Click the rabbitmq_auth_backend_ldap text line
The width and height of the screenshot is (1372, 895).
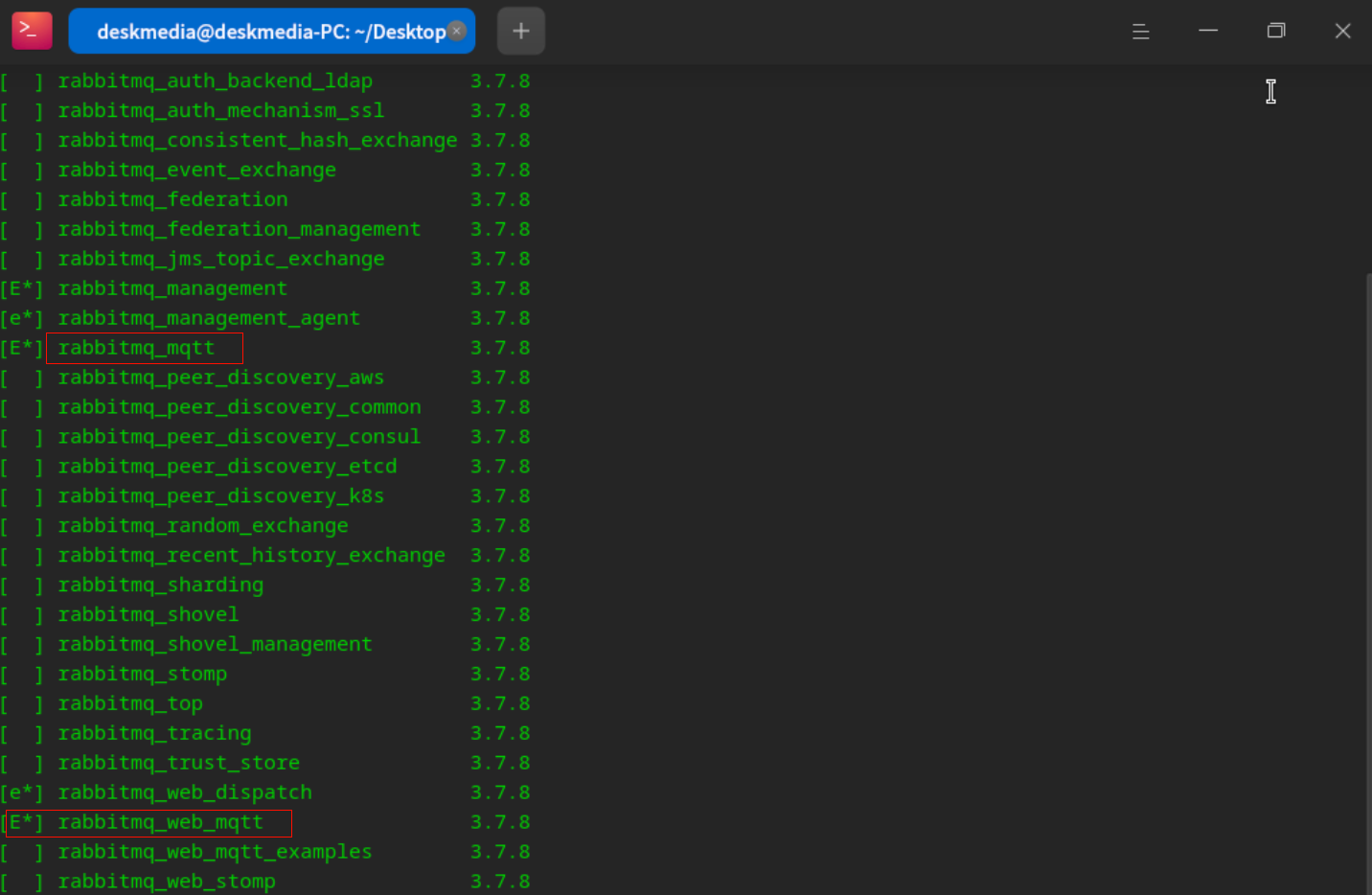pos(215,81)
